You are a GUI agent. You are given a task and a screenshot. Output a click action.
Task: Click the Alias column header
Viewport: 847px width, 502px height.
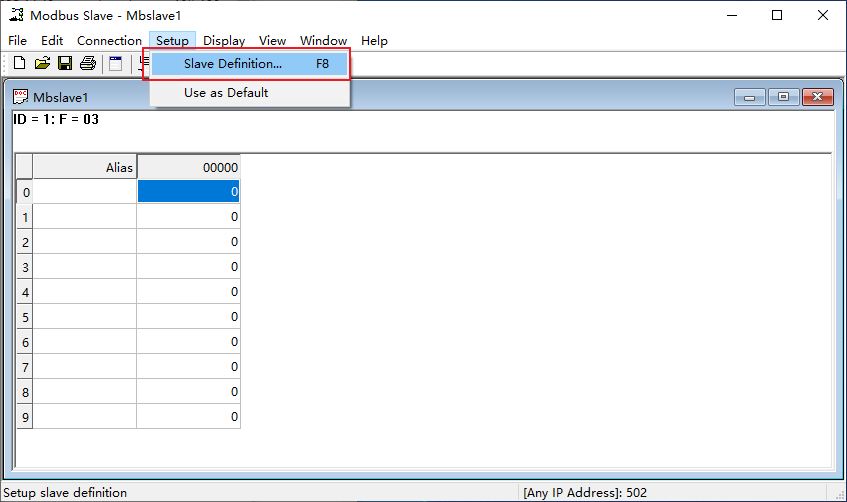(85, 167)
